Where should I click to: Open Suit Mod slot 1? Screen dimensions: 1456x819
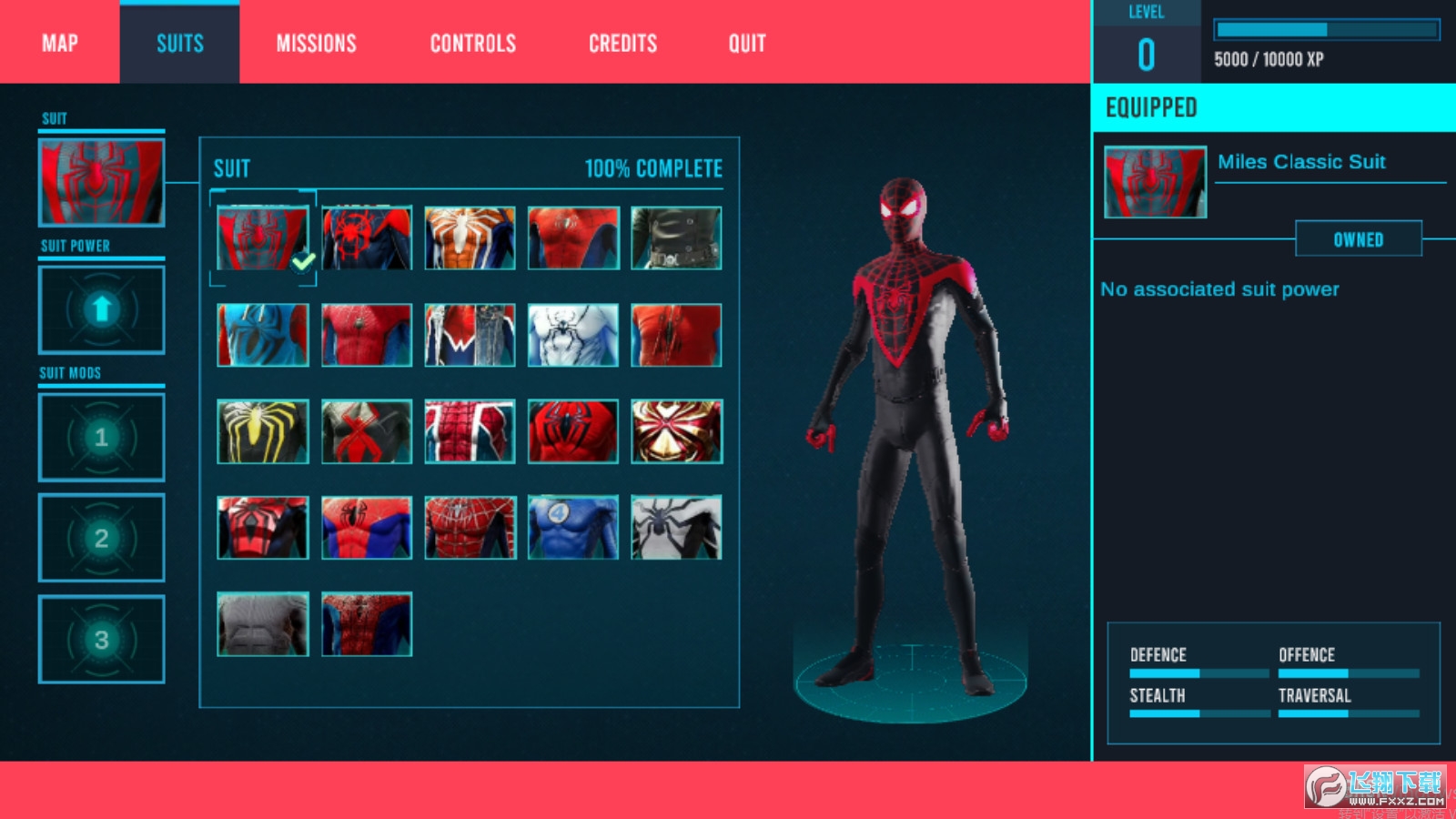(x=101, y=438)
